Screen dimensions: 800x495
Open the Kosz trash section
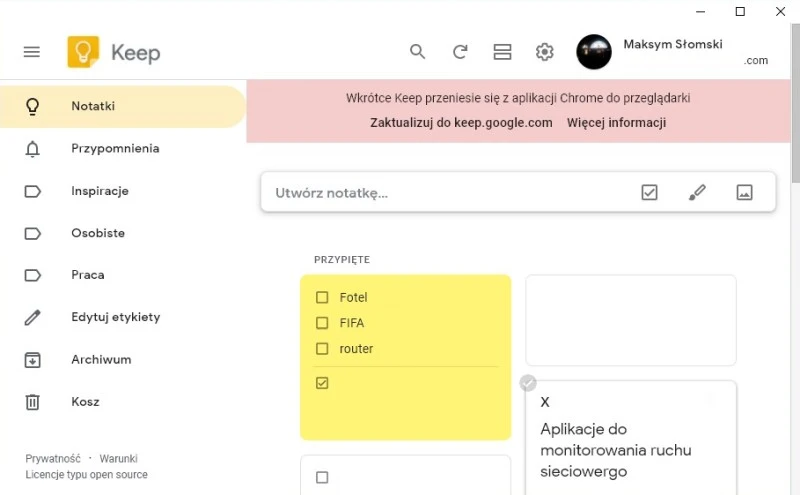click(122, 402)
